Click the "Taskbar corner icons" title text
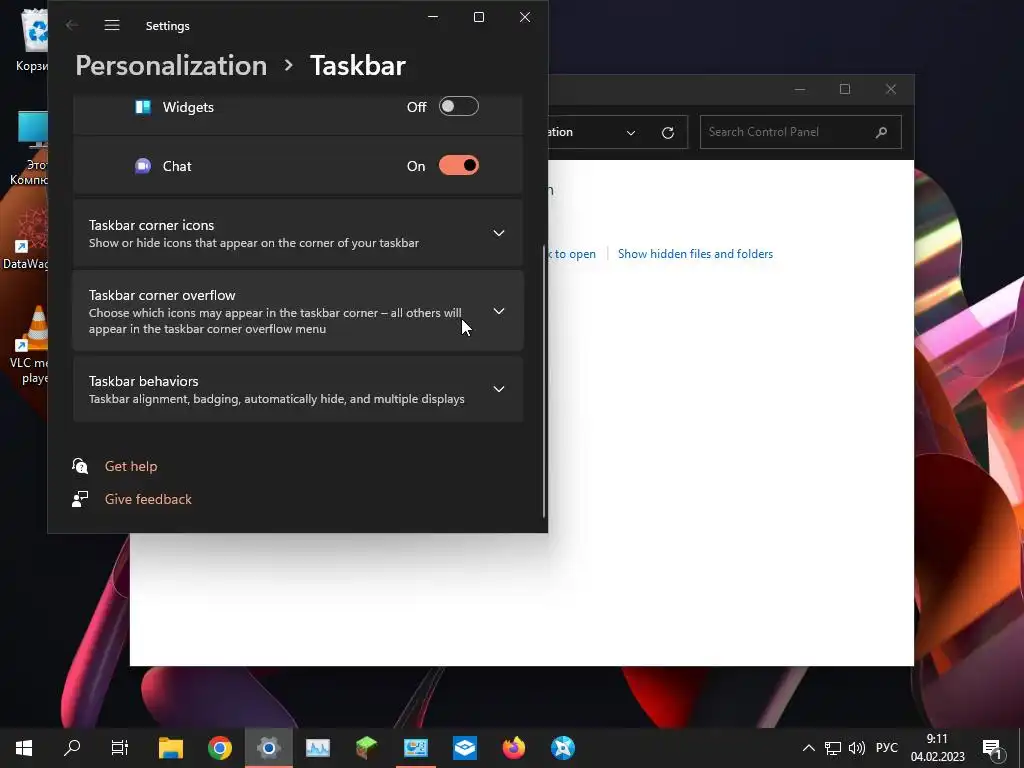 [x=152, y=225]
